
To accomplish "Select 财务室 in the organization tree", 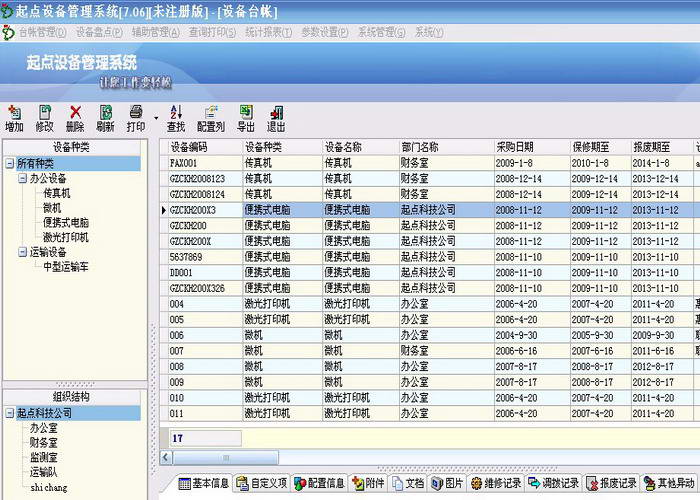I will (x=44, y=443).
